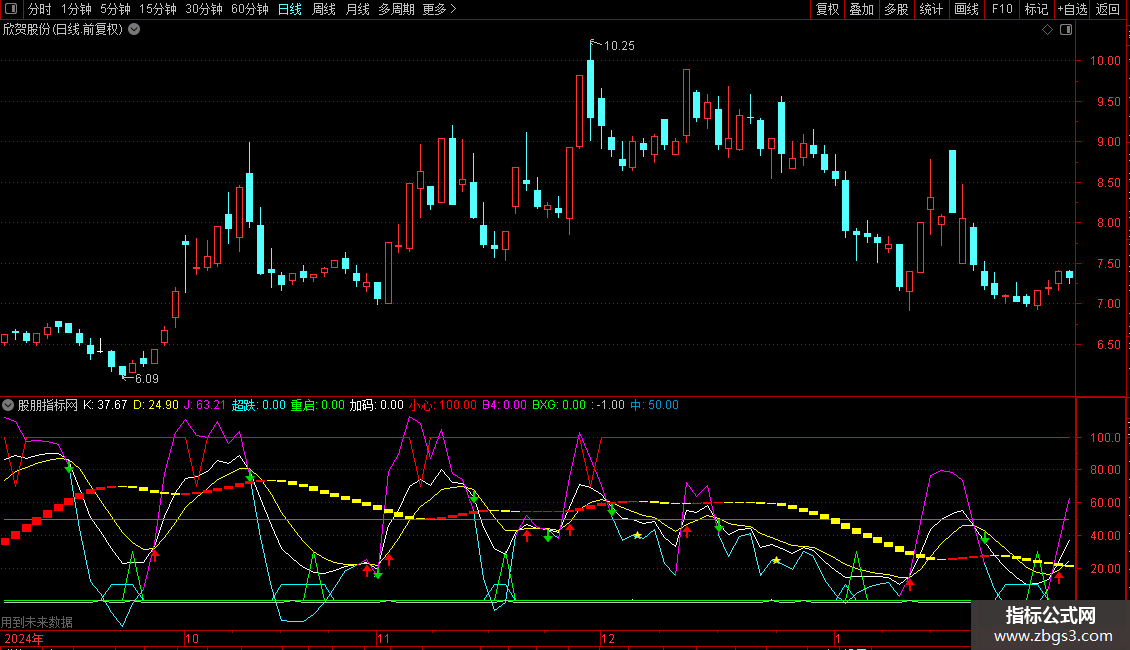
Task: Click the month 12 marker on time axis
Action: (x=608, y=638)
